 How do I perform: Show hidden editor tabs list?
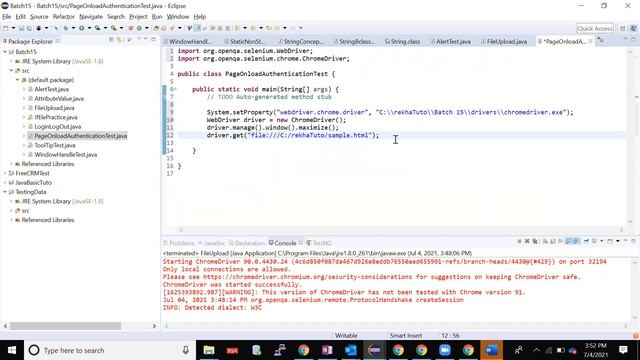(x=601, y=40)
